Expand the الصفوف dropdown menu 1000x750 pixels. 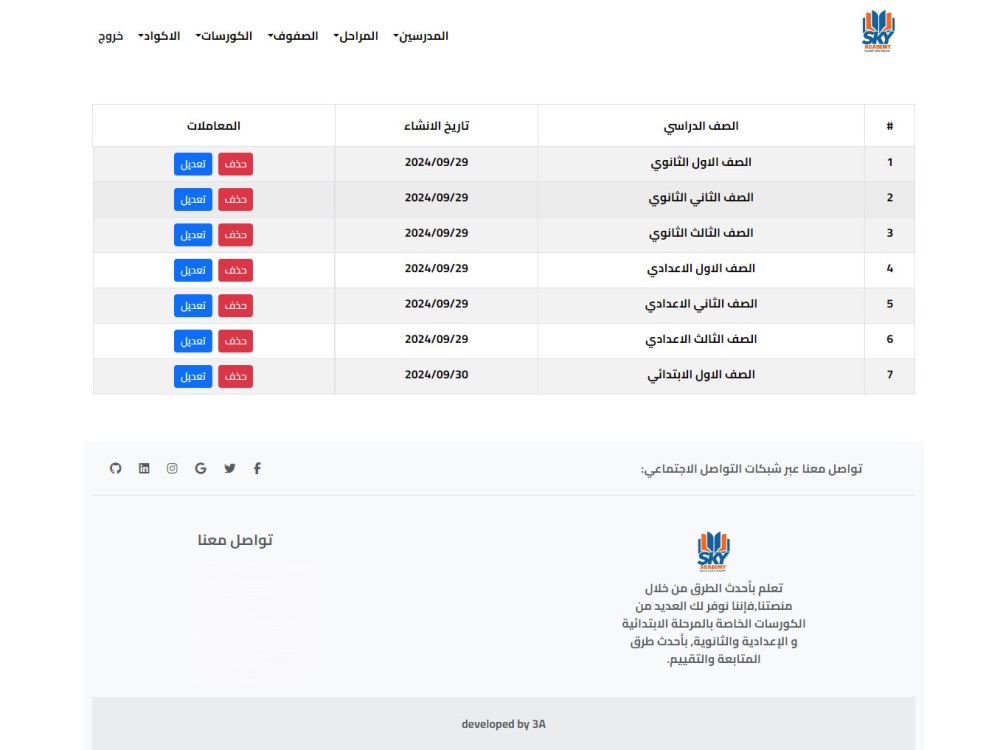click(x=293, y=36)
